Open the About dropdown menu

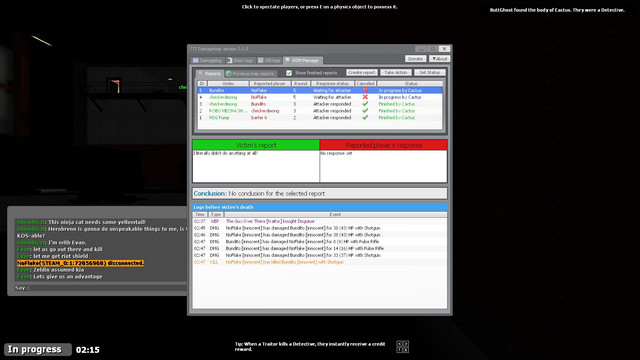tap(440, 59)
